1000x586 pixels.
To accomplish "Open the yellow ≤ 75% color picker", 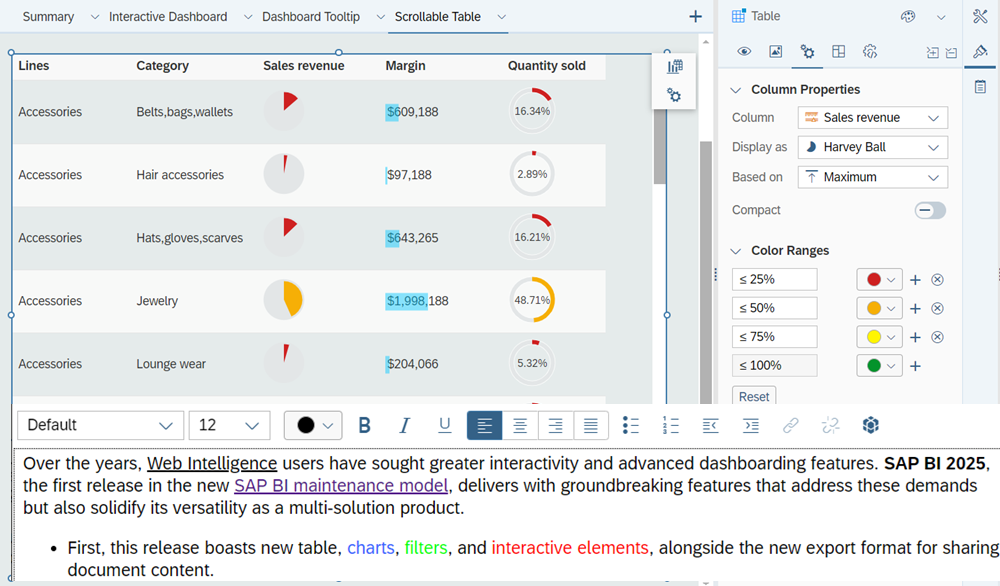I will pyautogui.click(x=879, y=337).
